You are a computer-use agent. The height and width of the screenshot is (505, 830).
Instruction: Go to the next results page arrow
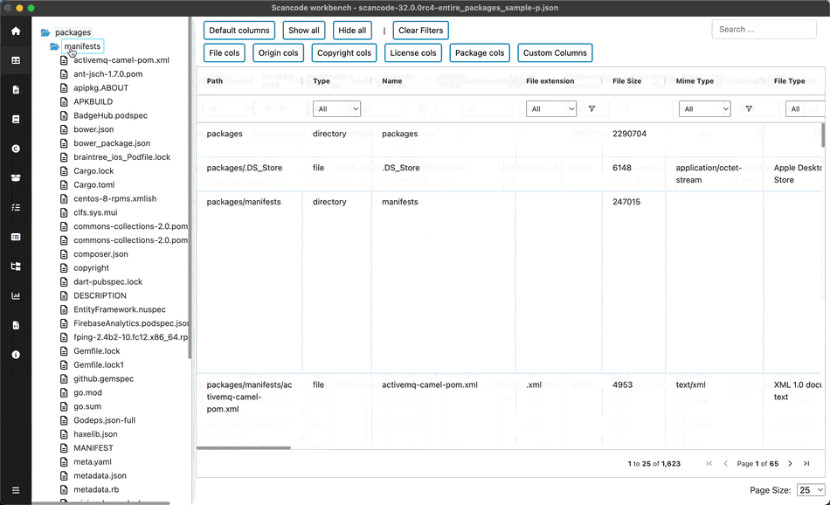pyautogui.click(x=790, y=464)
